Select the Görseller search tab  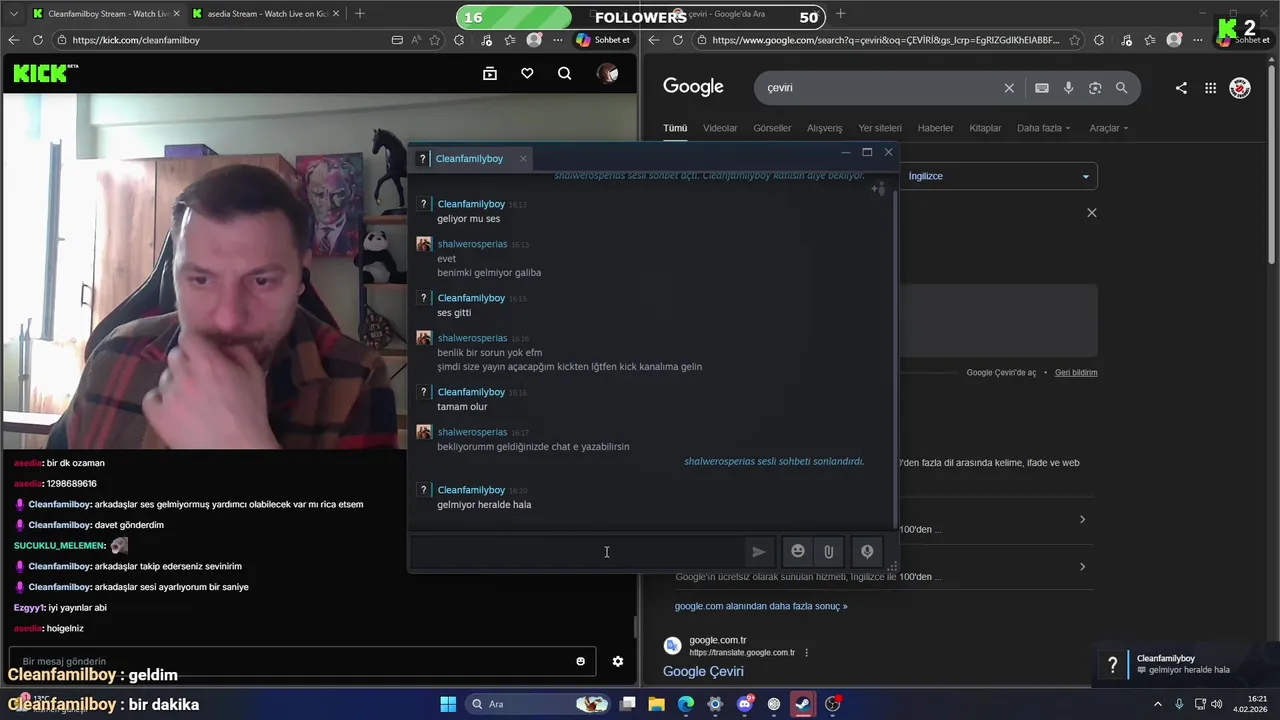[772, 128]
